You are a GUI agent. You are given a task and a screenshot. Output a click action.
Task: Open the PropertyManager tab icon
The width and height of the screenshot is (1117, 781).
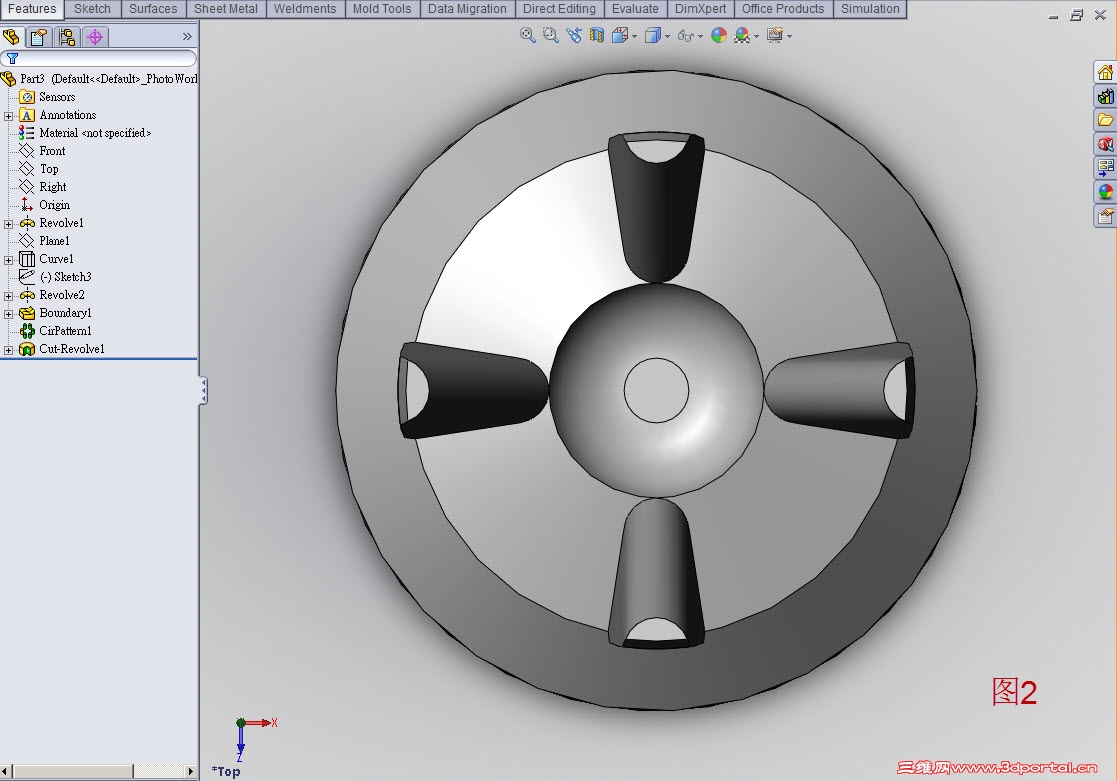(39, 36)
